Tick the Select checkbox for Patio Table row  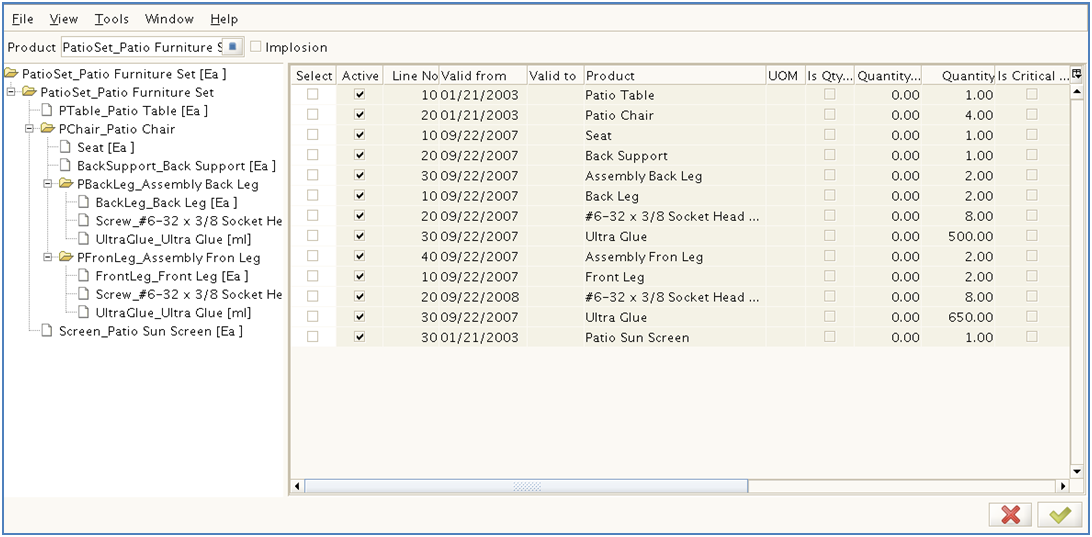pyautogui.click(x=313, y=95)
